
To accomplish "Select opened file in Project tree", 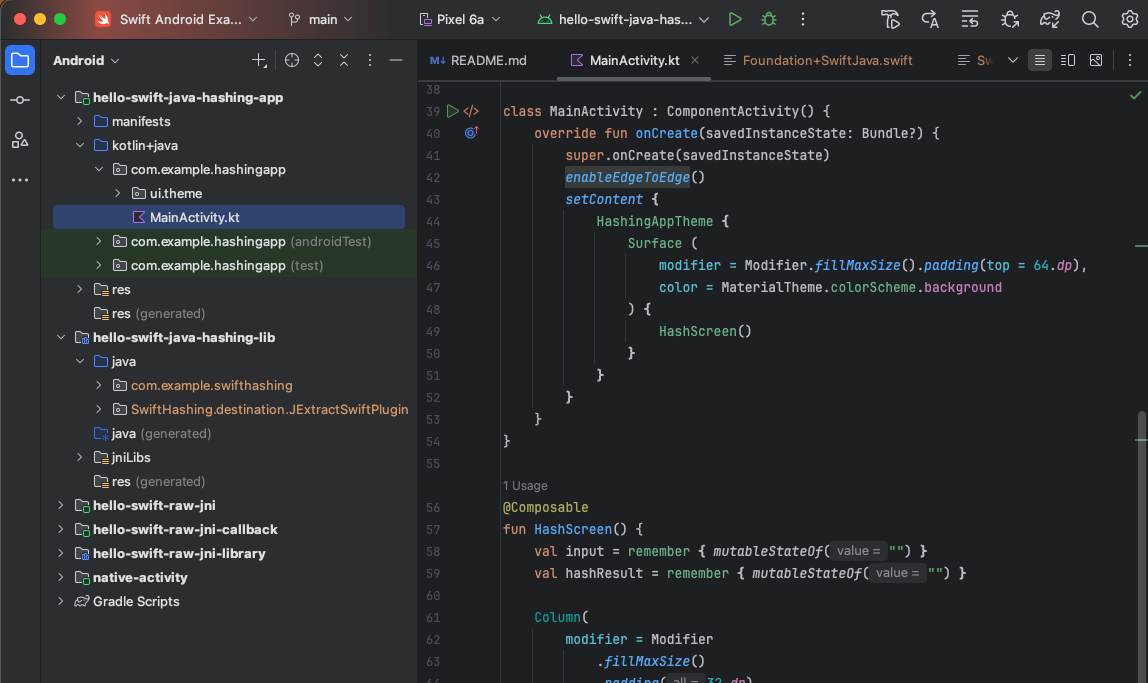I will pyautogui.click(x=291, y=61).
